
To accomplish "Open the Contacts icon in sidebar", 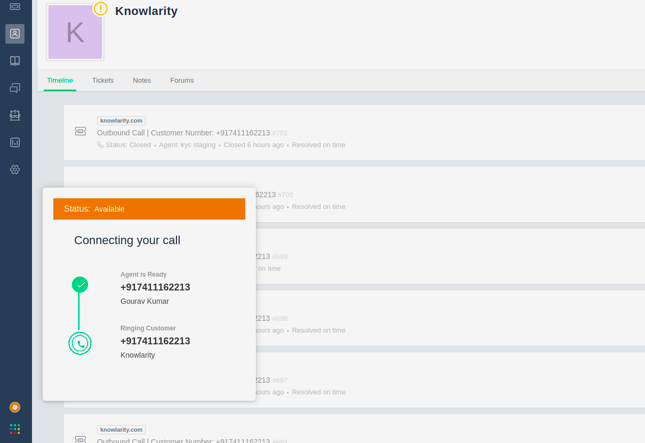I will click(x=15, y=33).
